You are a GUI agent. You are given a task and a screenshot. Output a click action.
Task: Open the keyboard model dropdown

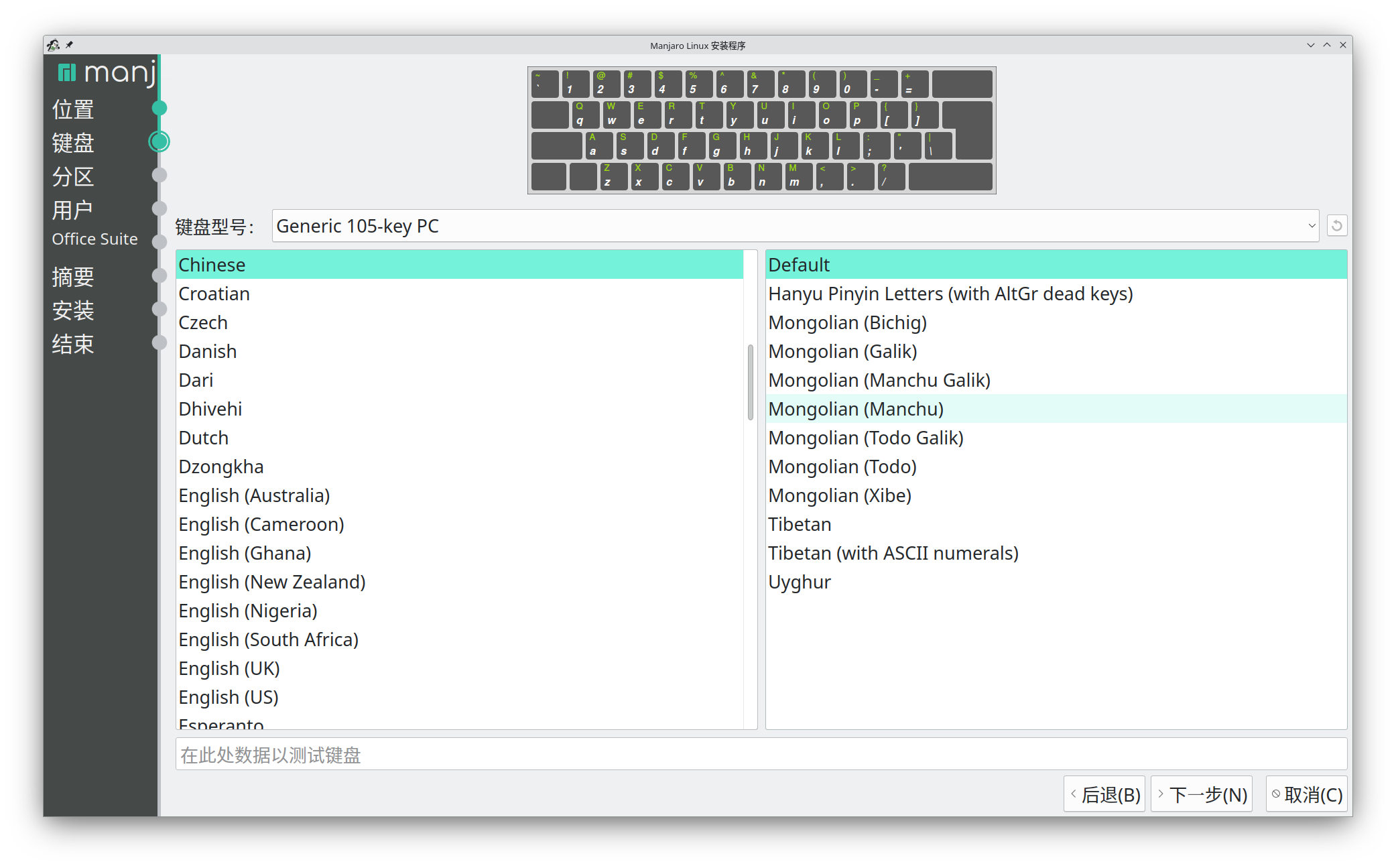pyautogui.click(x=795, y=226)
